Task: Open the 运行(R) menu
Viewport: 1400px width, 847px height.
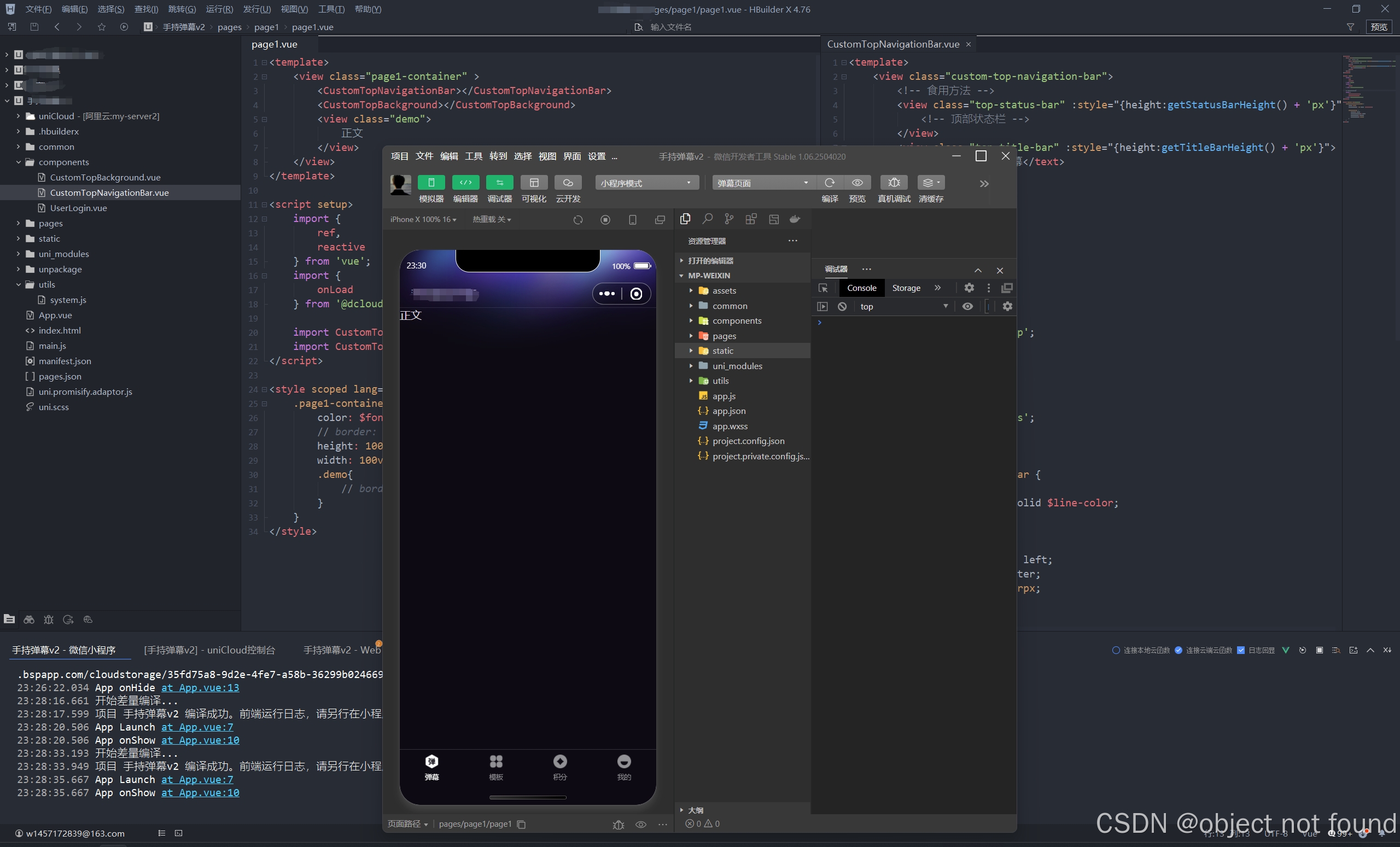Action: pyautogui.click(x=219, y=9)
